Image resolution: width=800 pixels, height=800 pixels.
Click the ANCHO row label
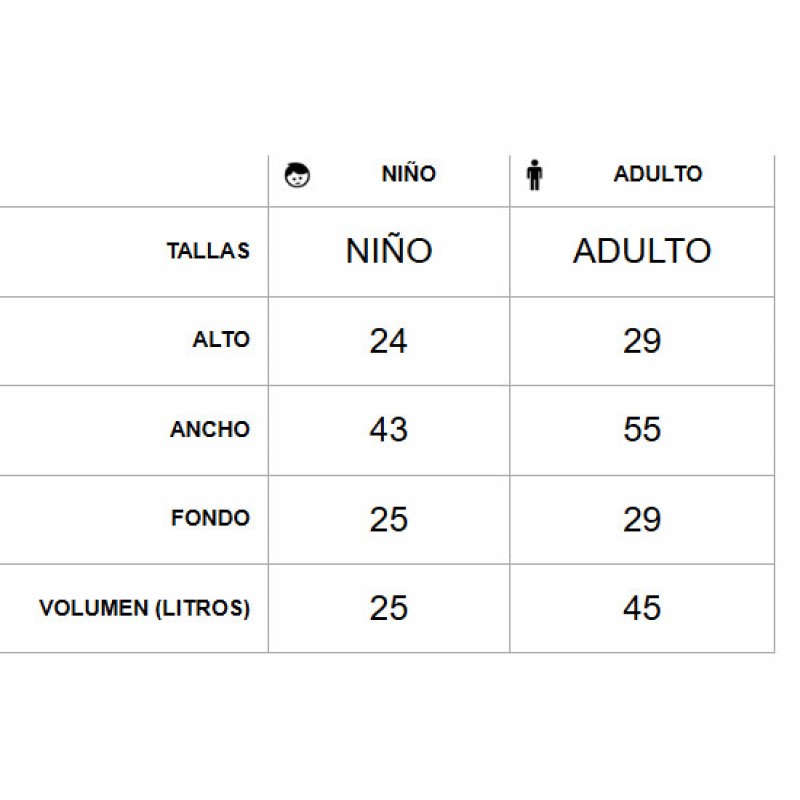pyautogui.click(x=210, y=430)
